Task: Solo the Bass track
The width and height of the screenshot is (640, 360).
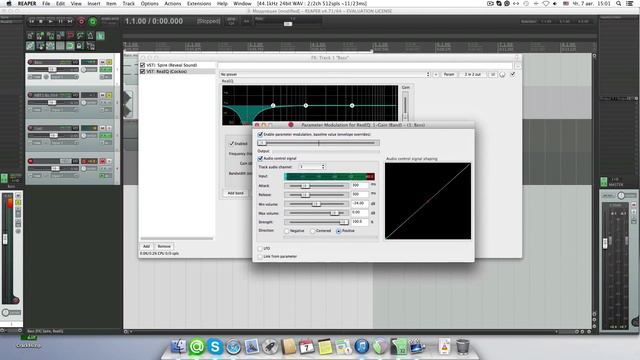Action: pyautogui.click(x=109, y=62)
